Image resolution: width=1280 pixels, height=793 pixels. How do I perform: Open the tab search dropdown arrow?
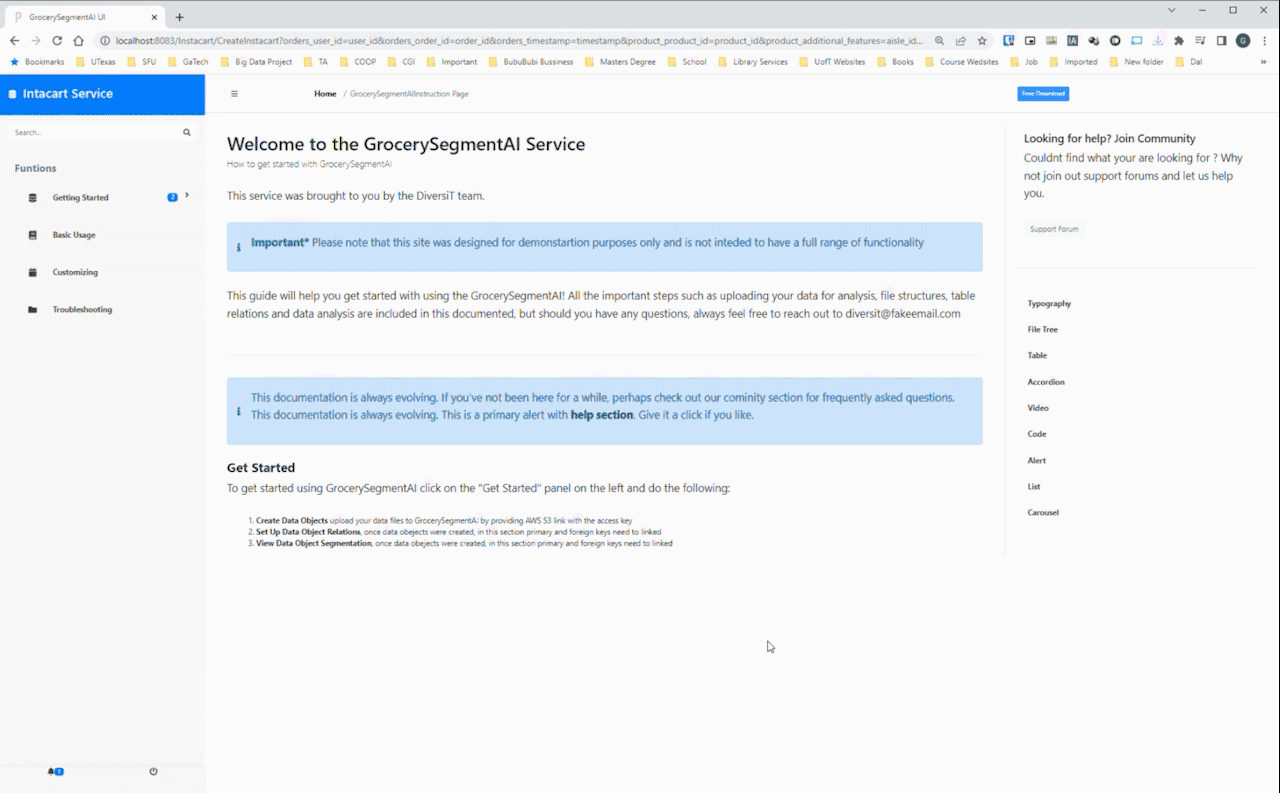tap(1172, 10)
